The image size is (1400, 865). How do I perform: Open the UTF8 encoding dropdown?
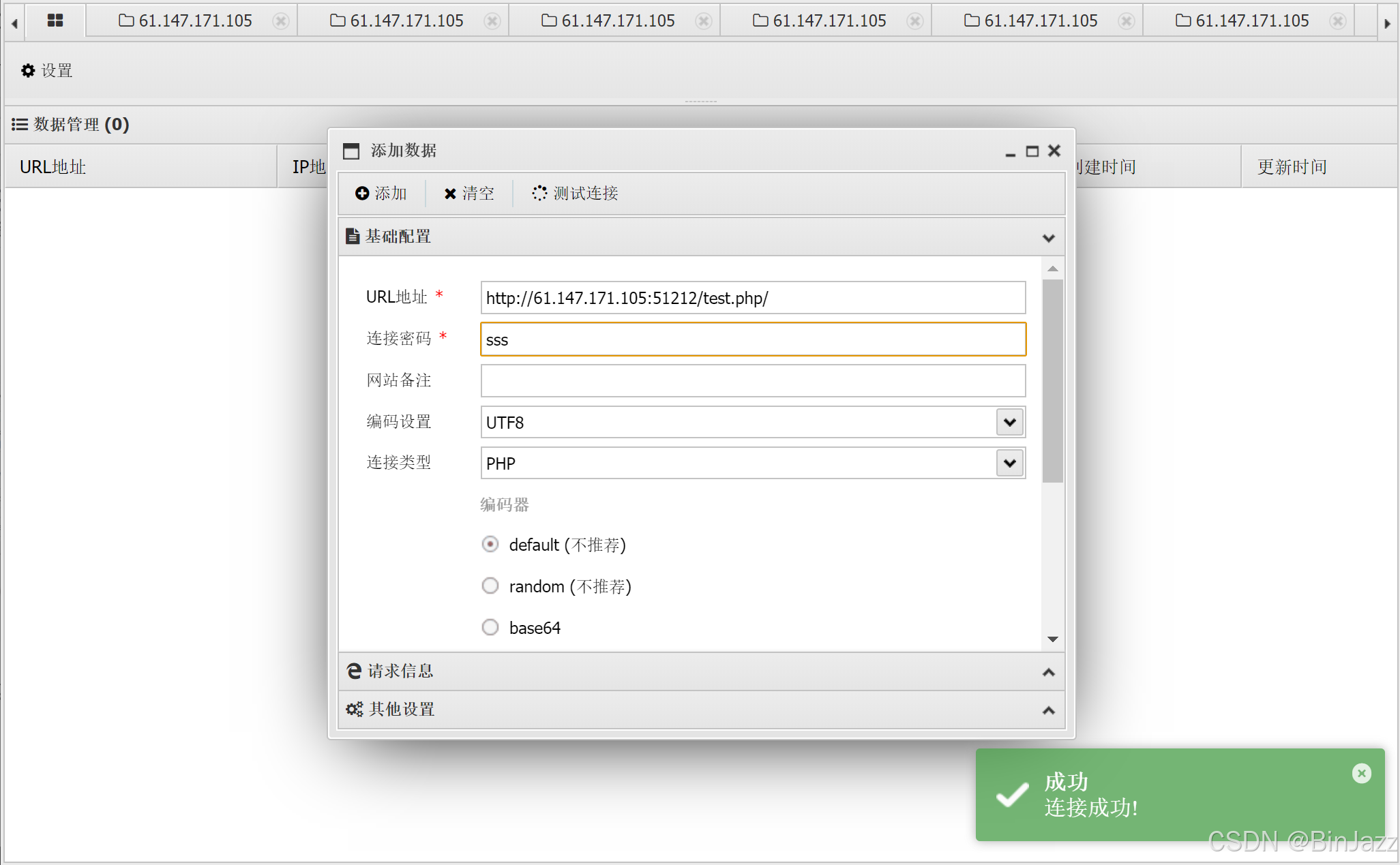pos(1010,423)
